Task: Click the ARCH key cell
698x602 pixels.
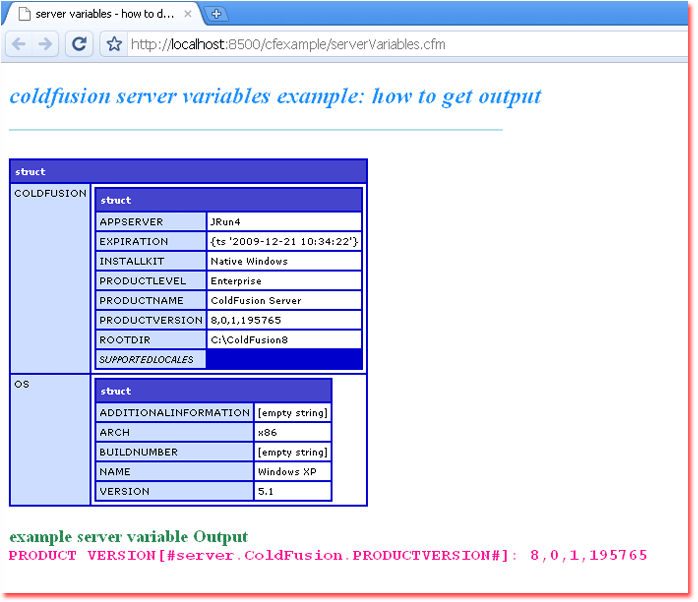Action: click(x=174, y=432)
